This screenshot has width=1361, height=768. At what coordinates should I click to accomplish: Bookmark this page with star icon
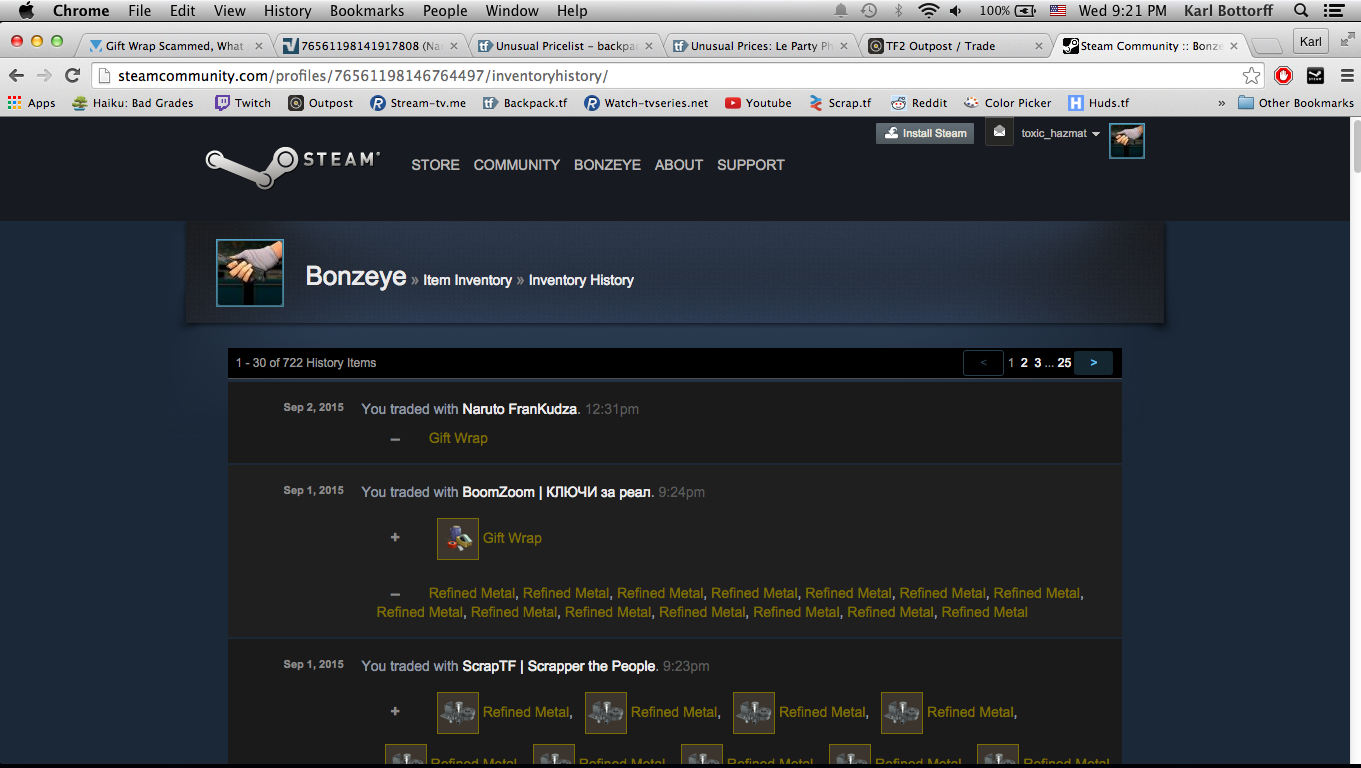[1251, 76]
